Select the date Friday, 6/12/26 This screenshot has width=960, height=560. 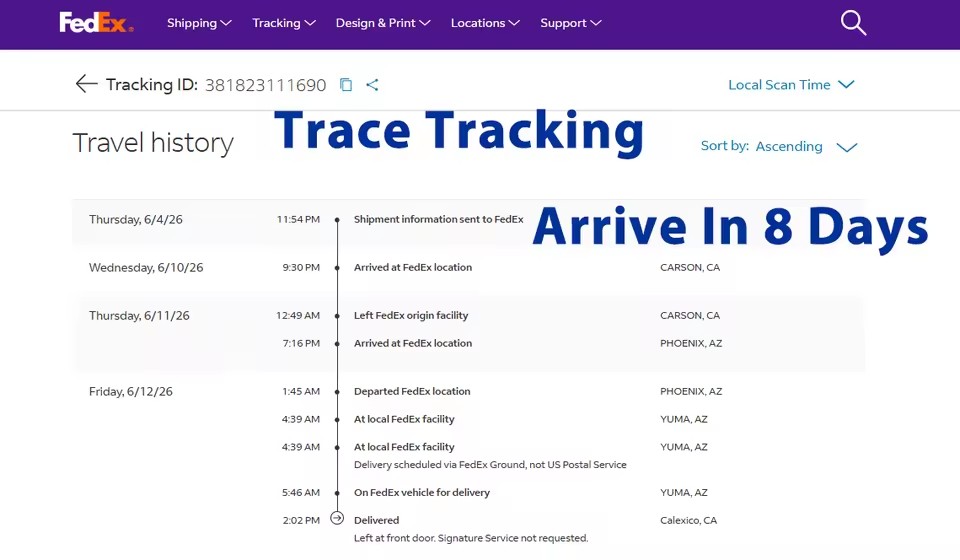pos(130,391)
